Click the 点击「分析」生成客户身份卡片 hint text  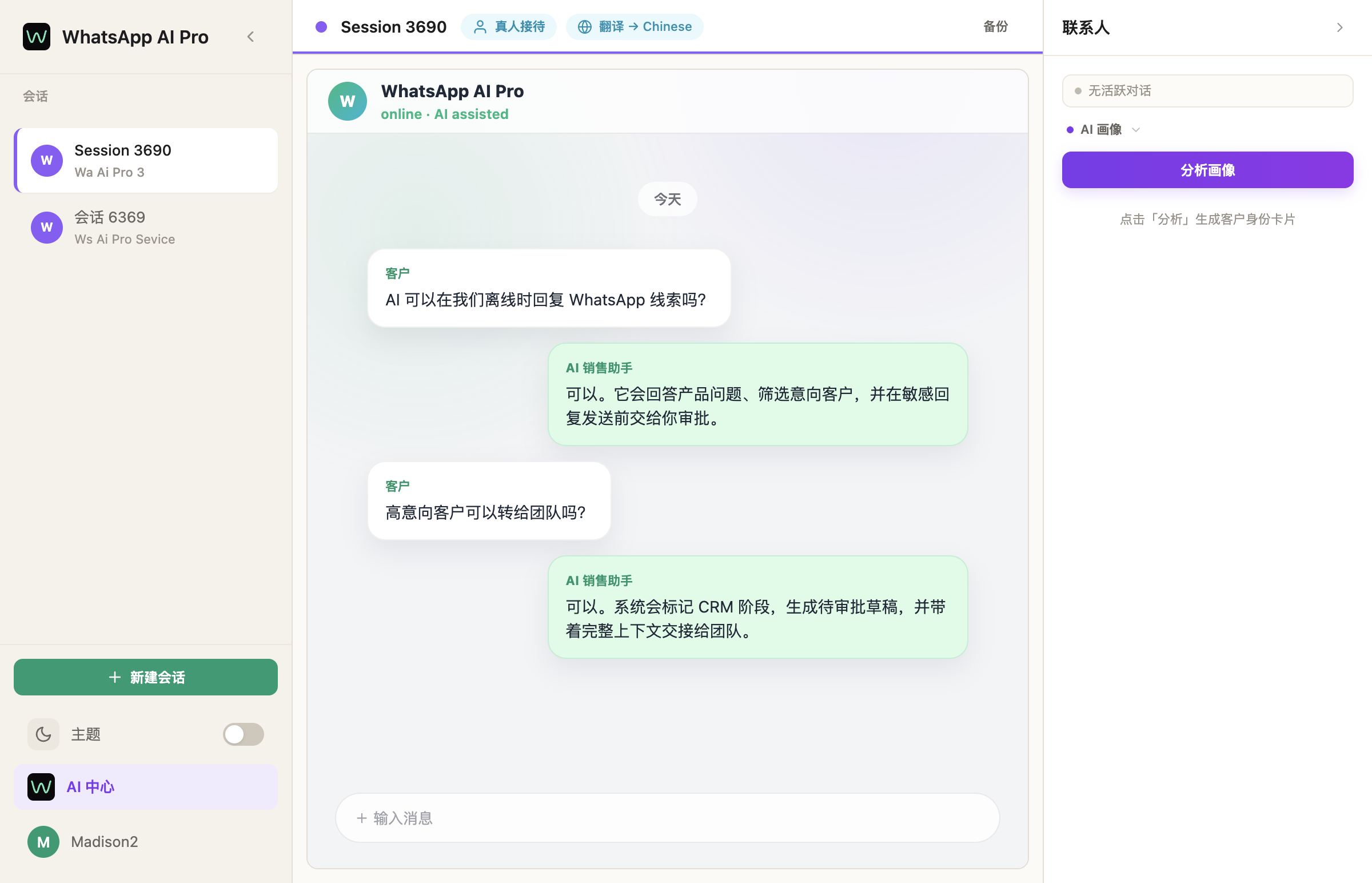(x=1207, y=219)
